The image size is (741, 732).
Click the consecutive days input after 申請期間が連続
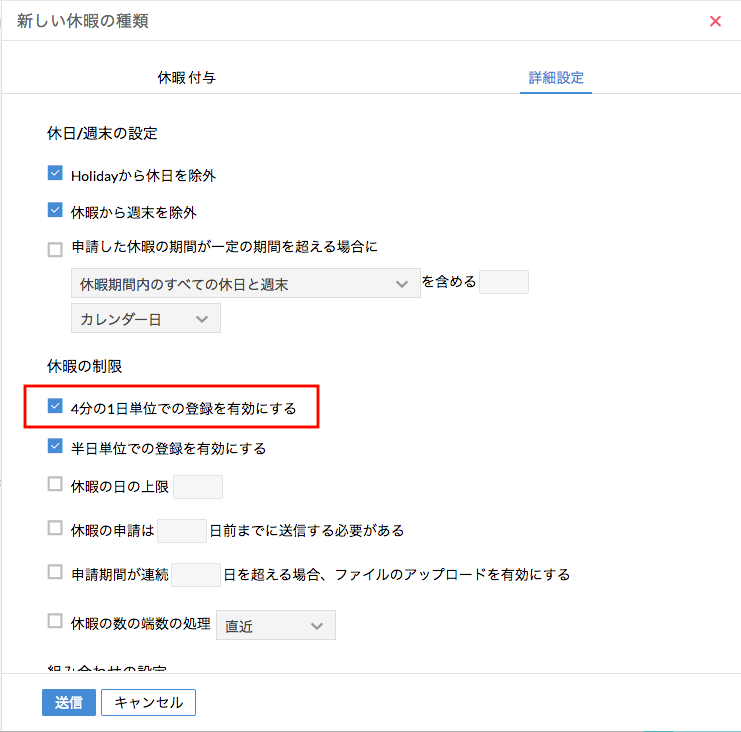[x=195, y=574]
